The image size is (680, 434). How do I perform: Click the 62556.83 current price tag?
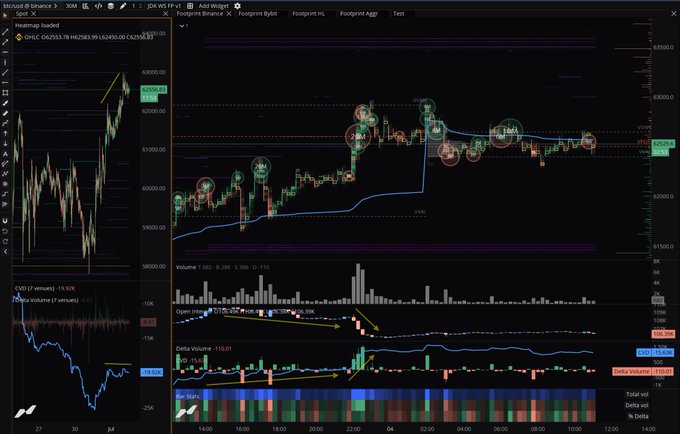point(154,90)
